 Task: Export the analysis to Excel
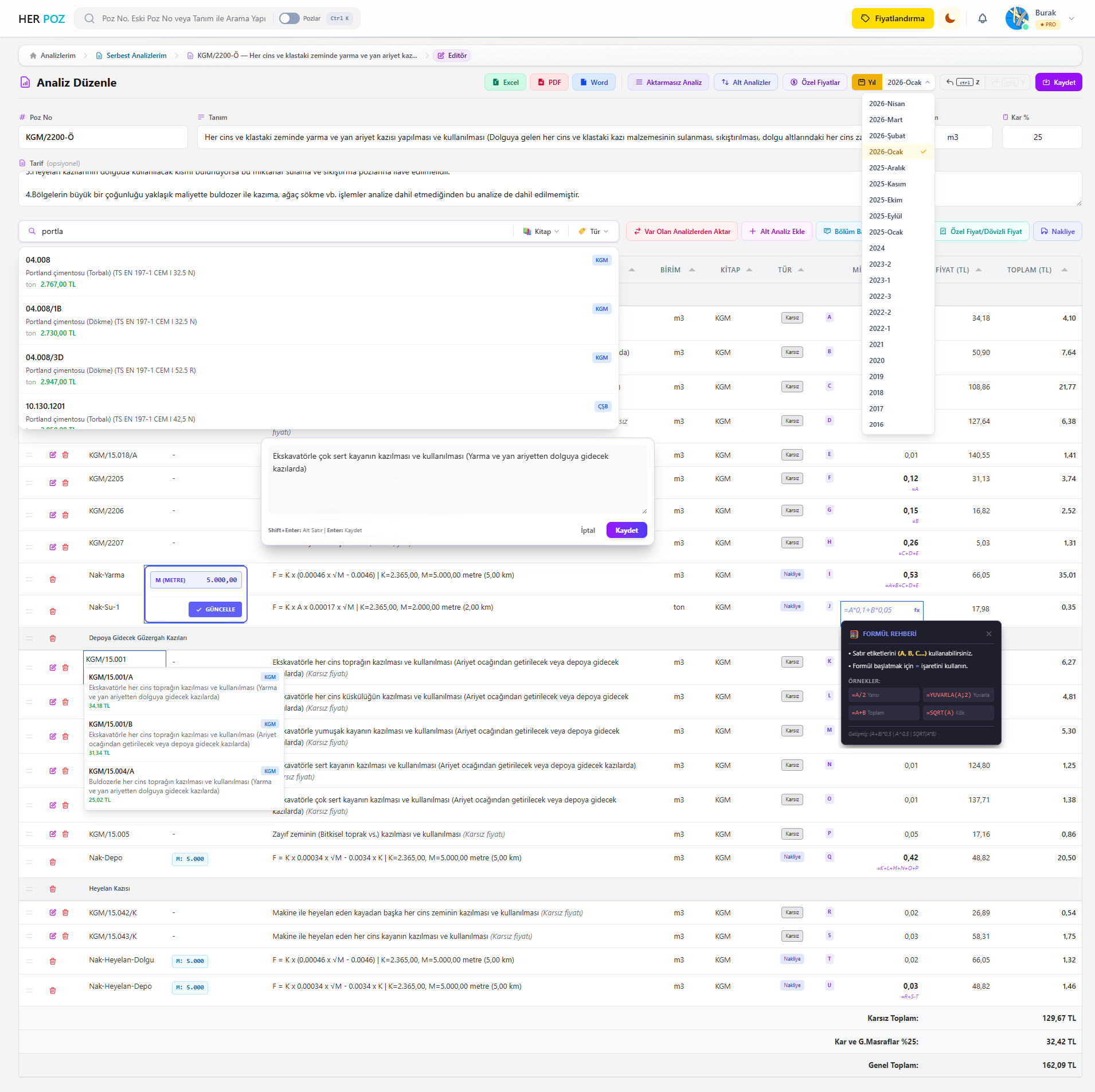[x=505, y=83]
